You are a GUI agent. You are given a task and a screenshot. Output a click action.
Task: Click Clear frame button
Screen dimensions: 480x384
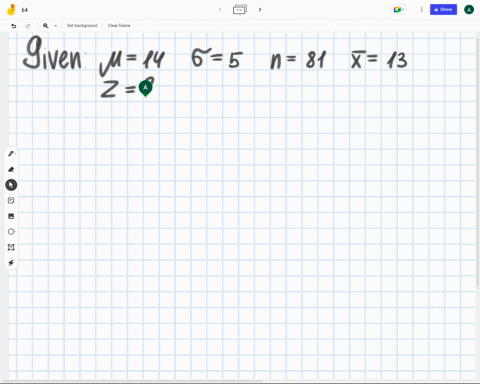[x=119, y=25]
